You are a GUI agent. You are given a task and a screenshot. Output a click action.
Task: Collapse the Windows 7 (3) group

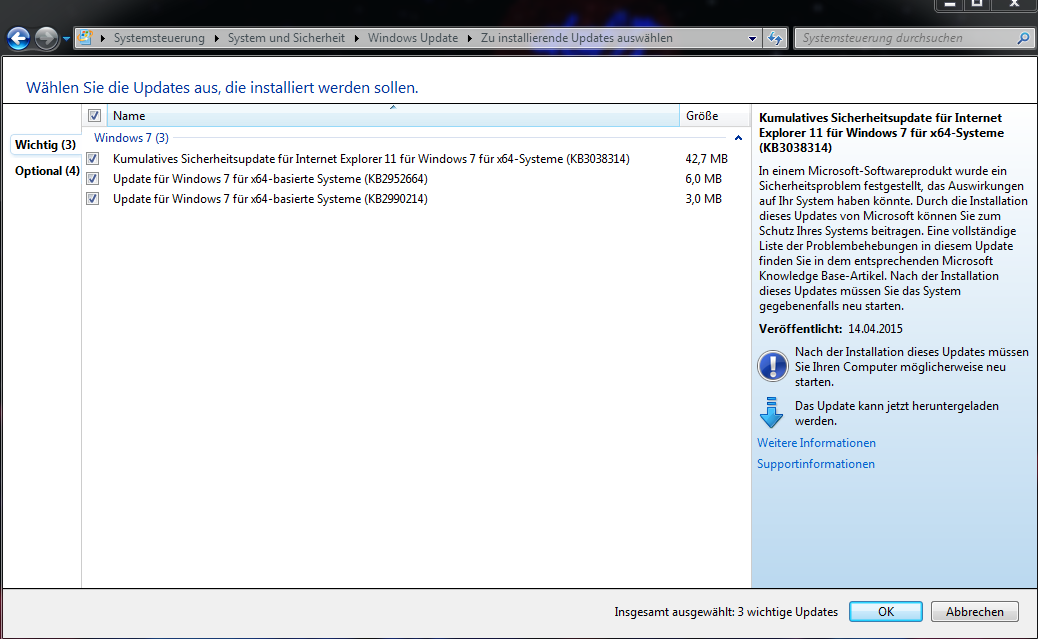[x=738, y=138]
